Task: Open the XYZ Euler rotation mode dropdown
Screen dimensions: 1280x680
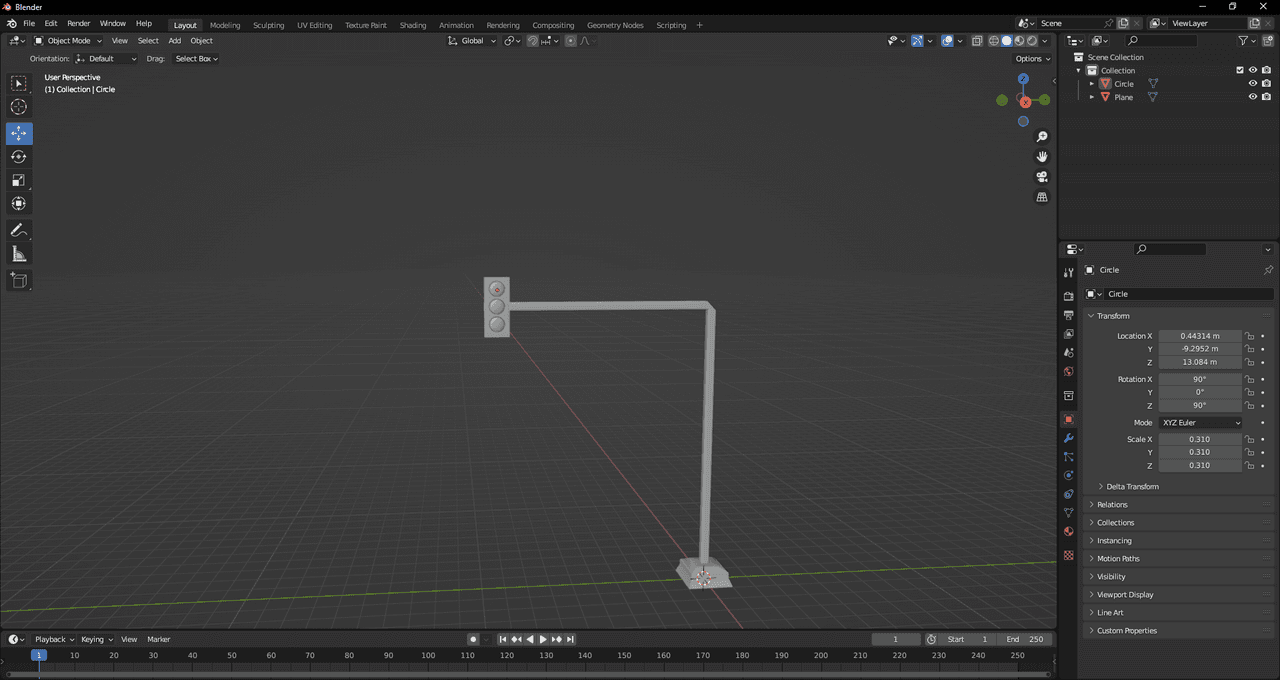Action: pos(1201,423)
